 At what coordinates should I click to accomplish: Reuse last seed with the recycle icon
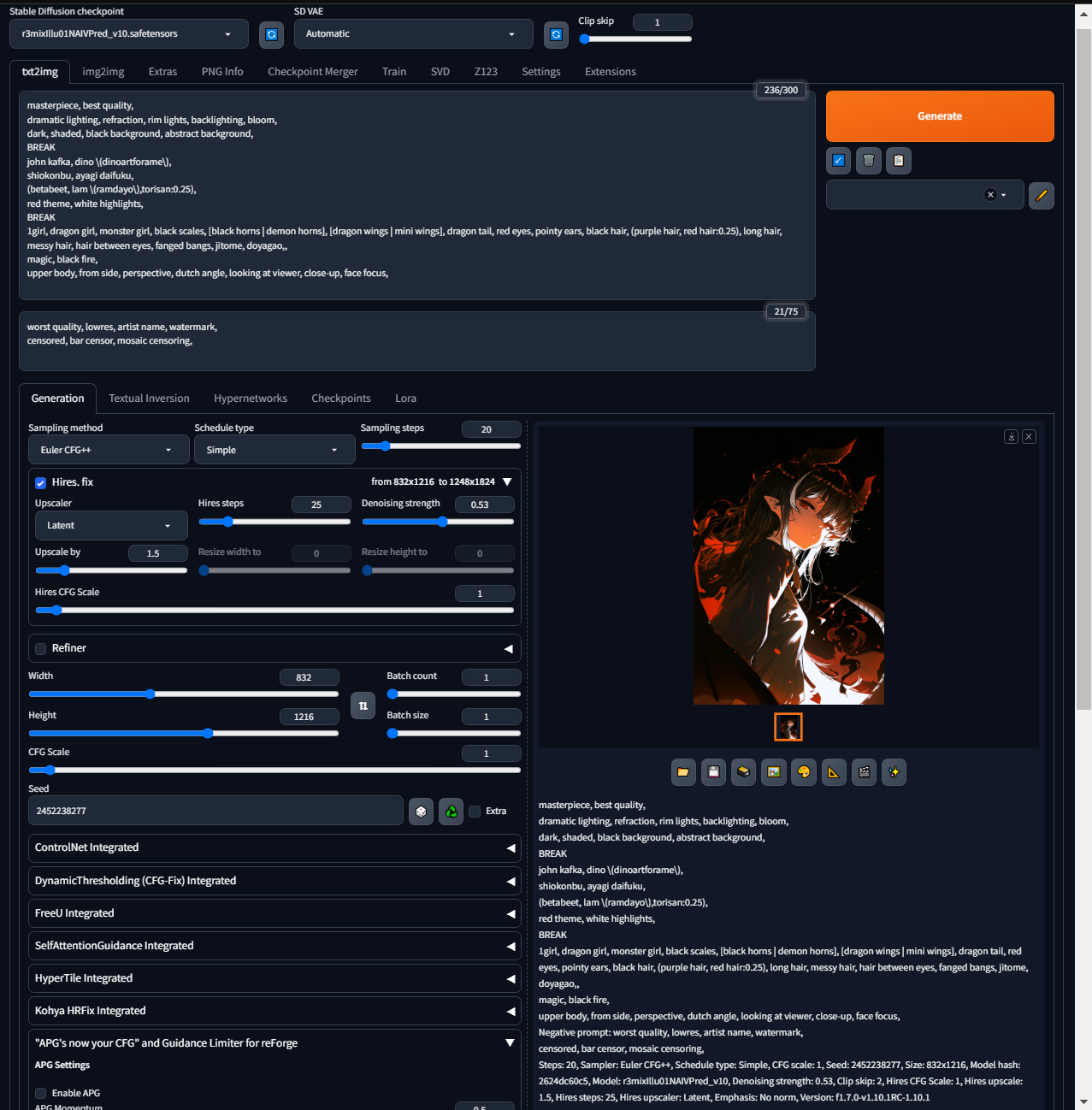(451, 812)
